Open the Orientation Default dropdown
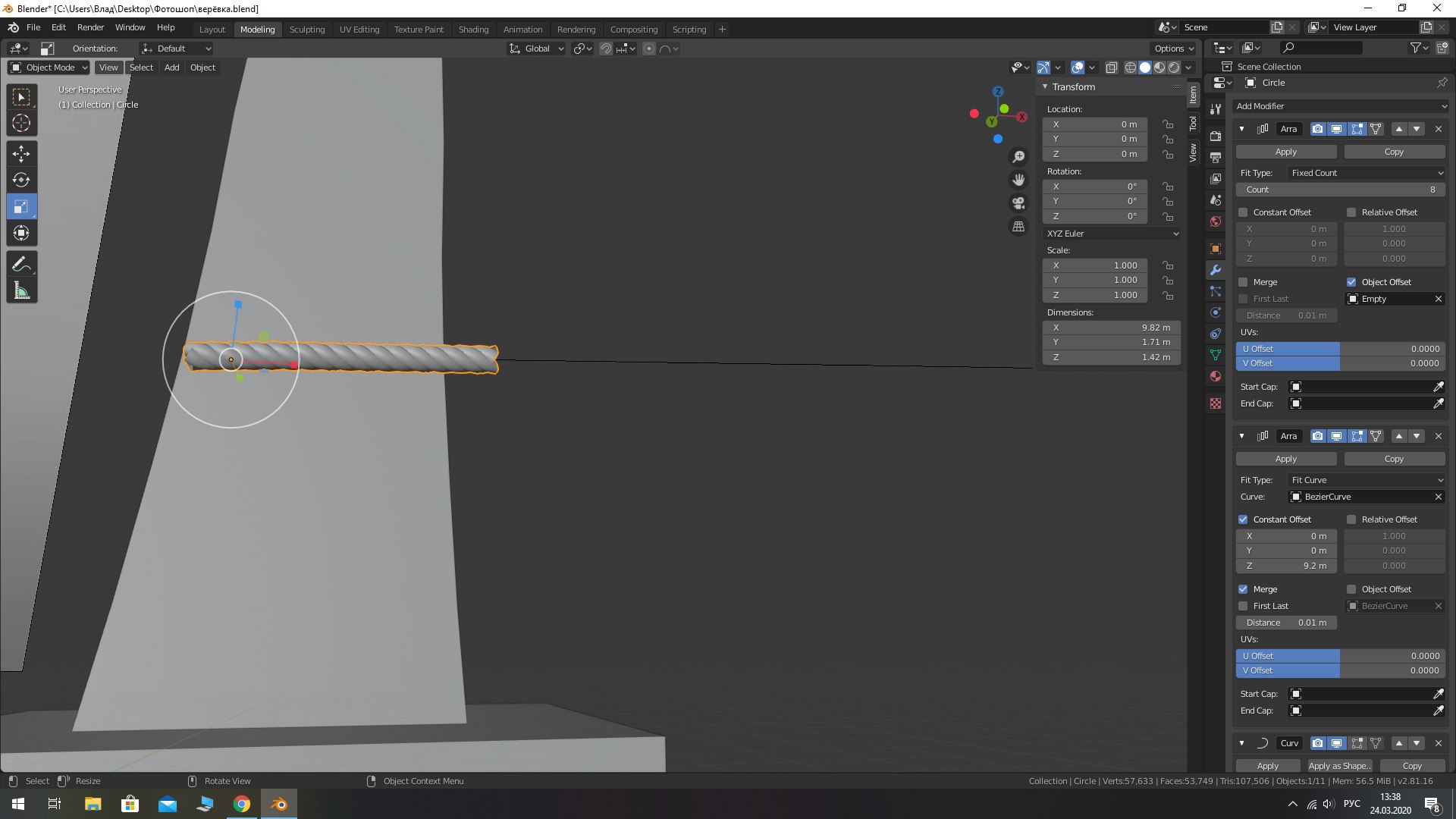The width and height of the screenshot is (1456, 819). 176,49
